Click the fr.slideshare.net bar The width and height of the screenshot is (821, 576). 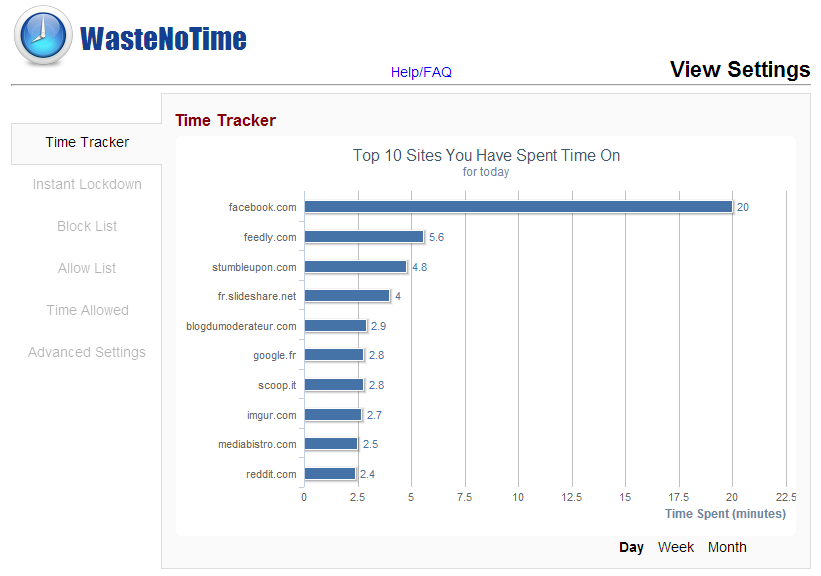coord(347,296)
